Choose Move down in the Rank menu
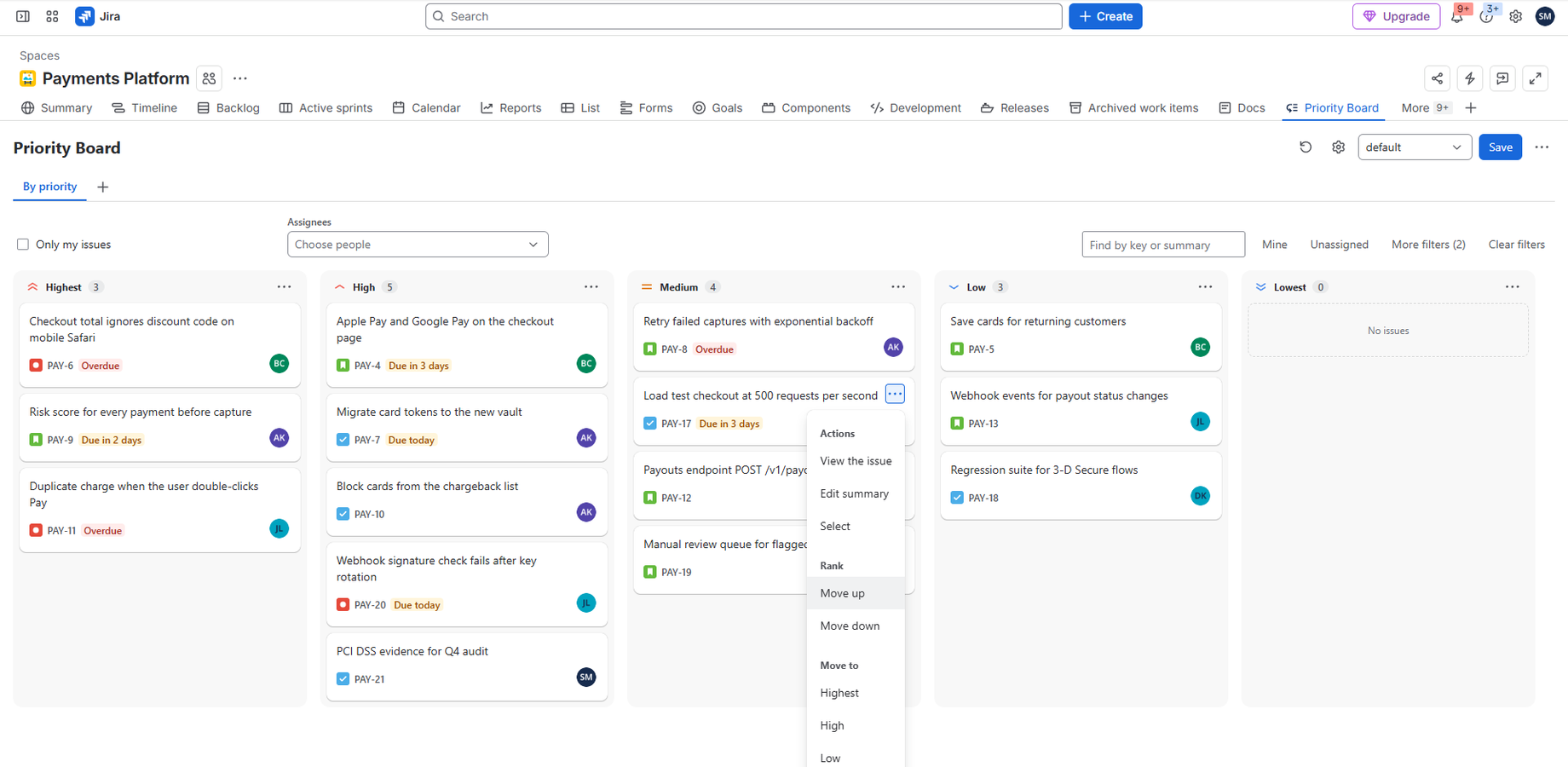 (x=856, y=626)
